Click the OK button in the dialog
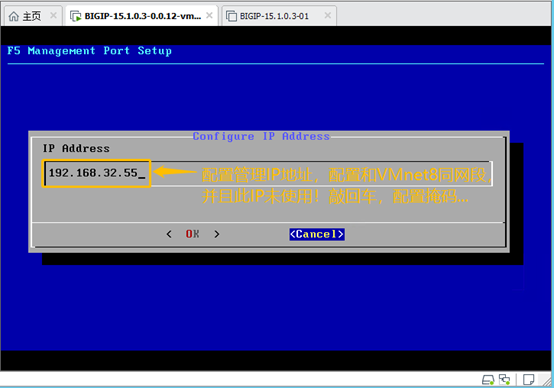Image resolution: width=554 pixels, height=388 pixels. (x=193, y=234)
